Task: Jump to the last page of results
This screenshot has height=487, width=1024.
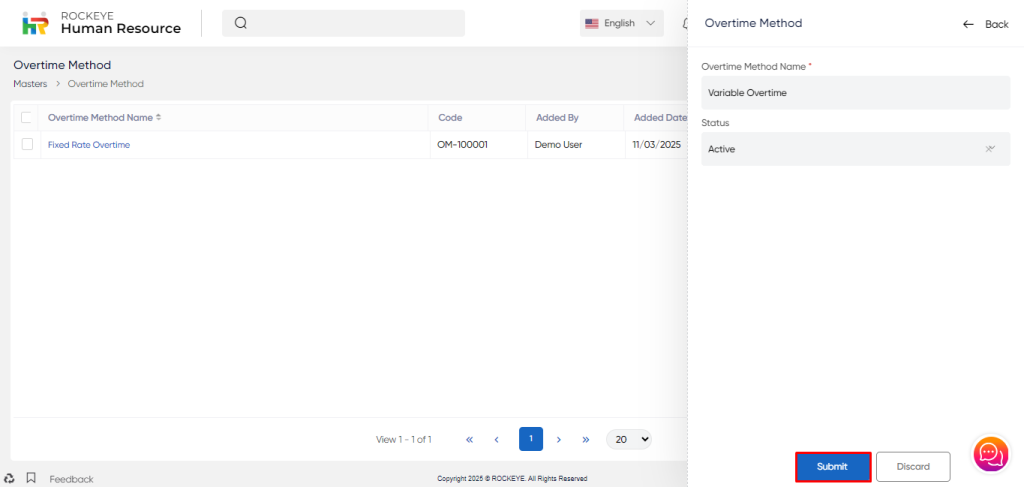Action: (x=586, y=439)
